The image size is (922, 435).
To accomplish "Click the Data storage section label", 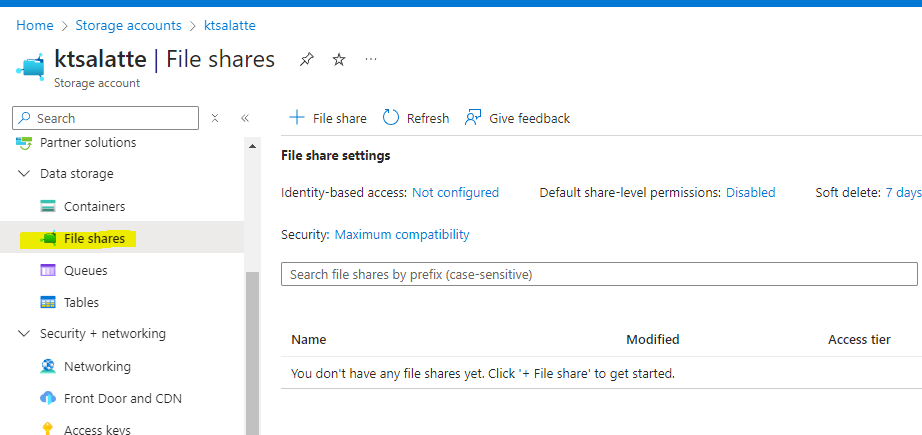I will (x=76, y=173).
